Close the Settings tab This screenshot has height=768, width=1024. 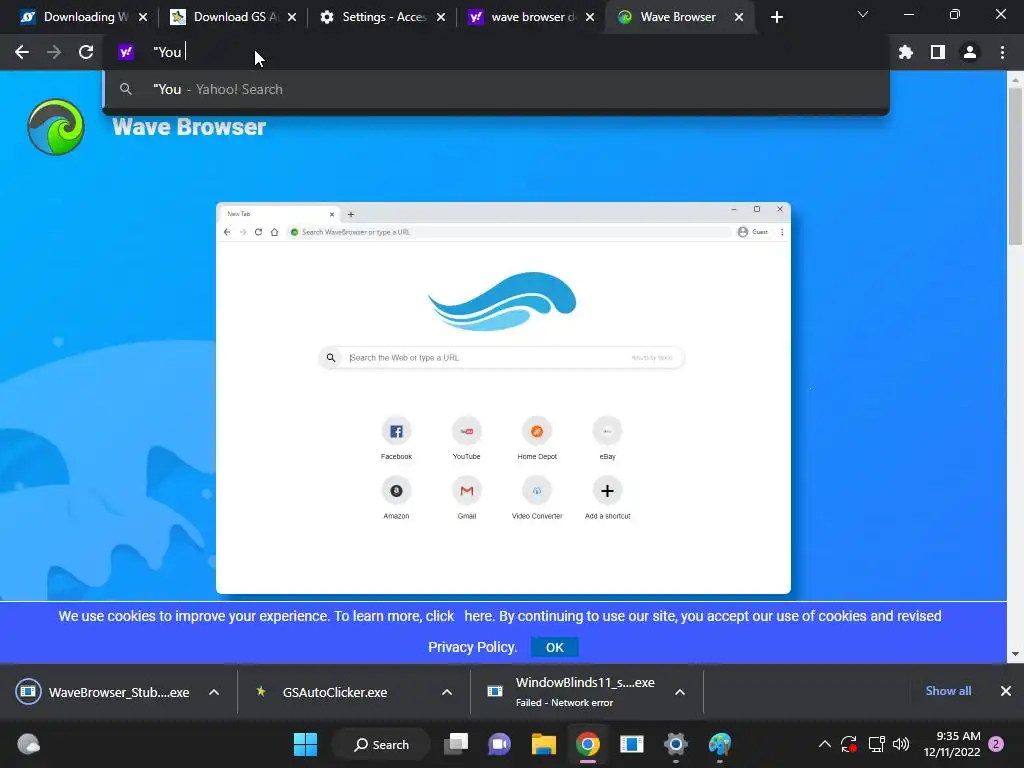click(441, 17)
